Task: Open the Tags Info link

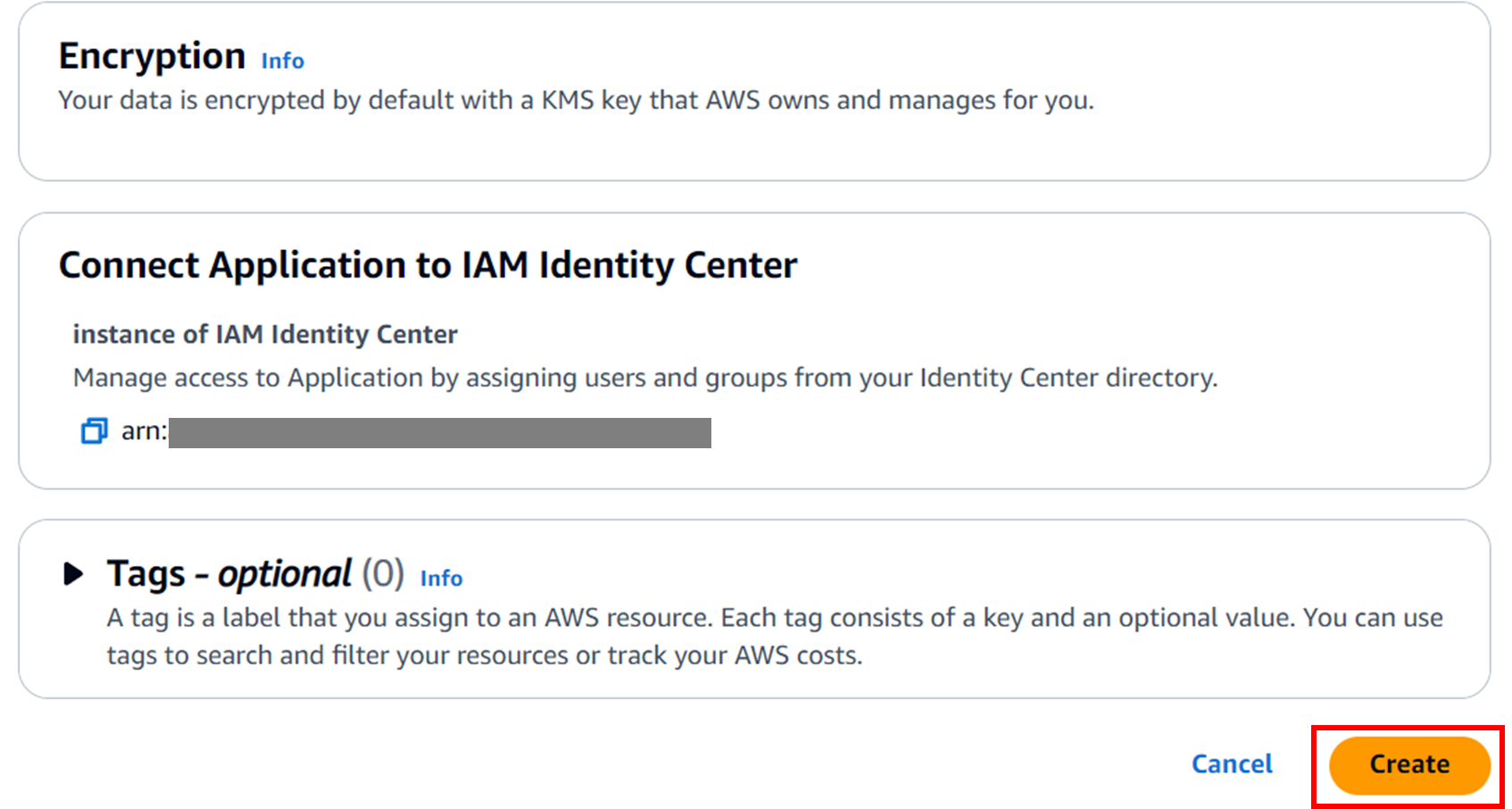Action: coord(441,579)
